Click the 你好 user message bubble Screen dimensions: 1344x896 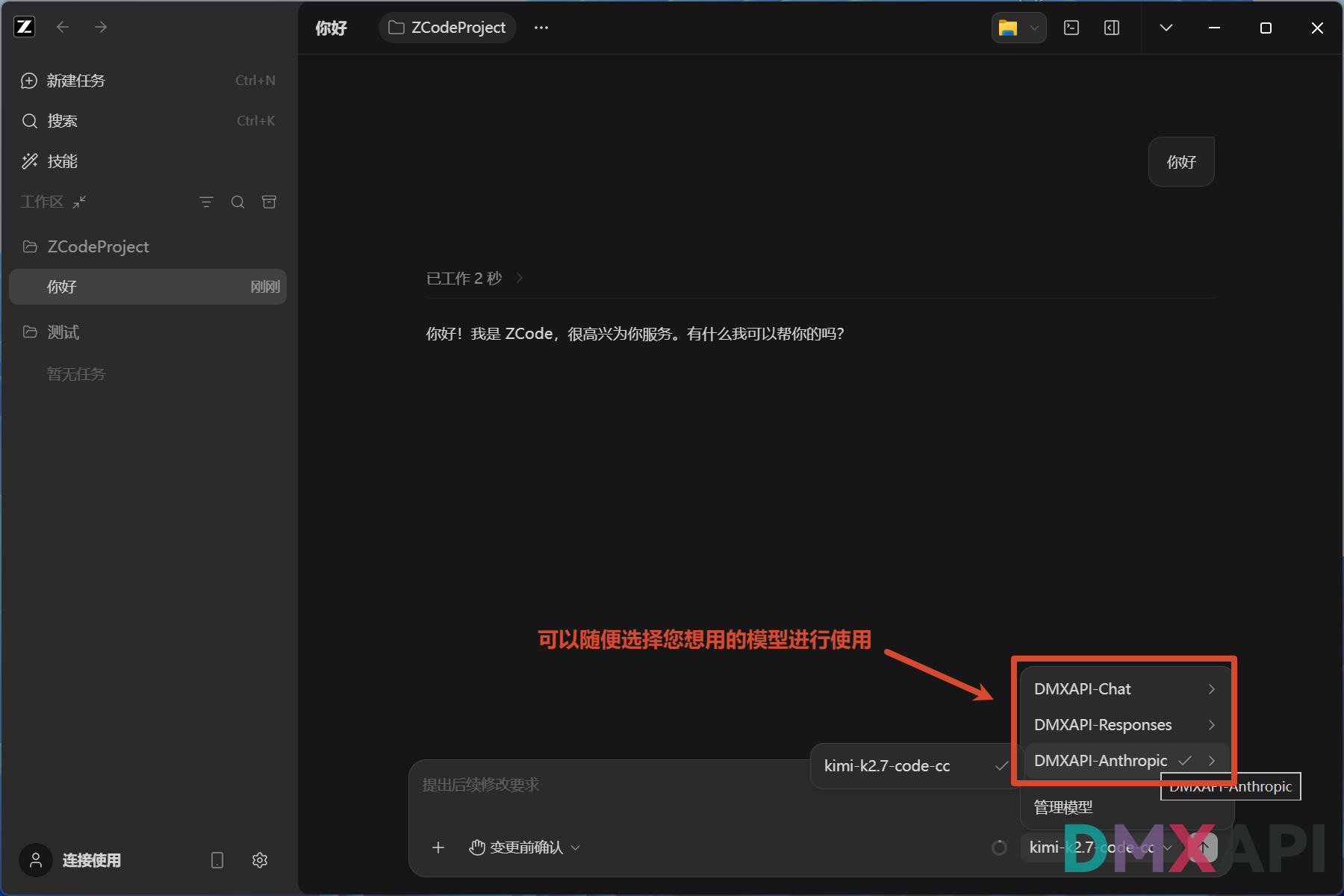click(x=1181, y=162)
